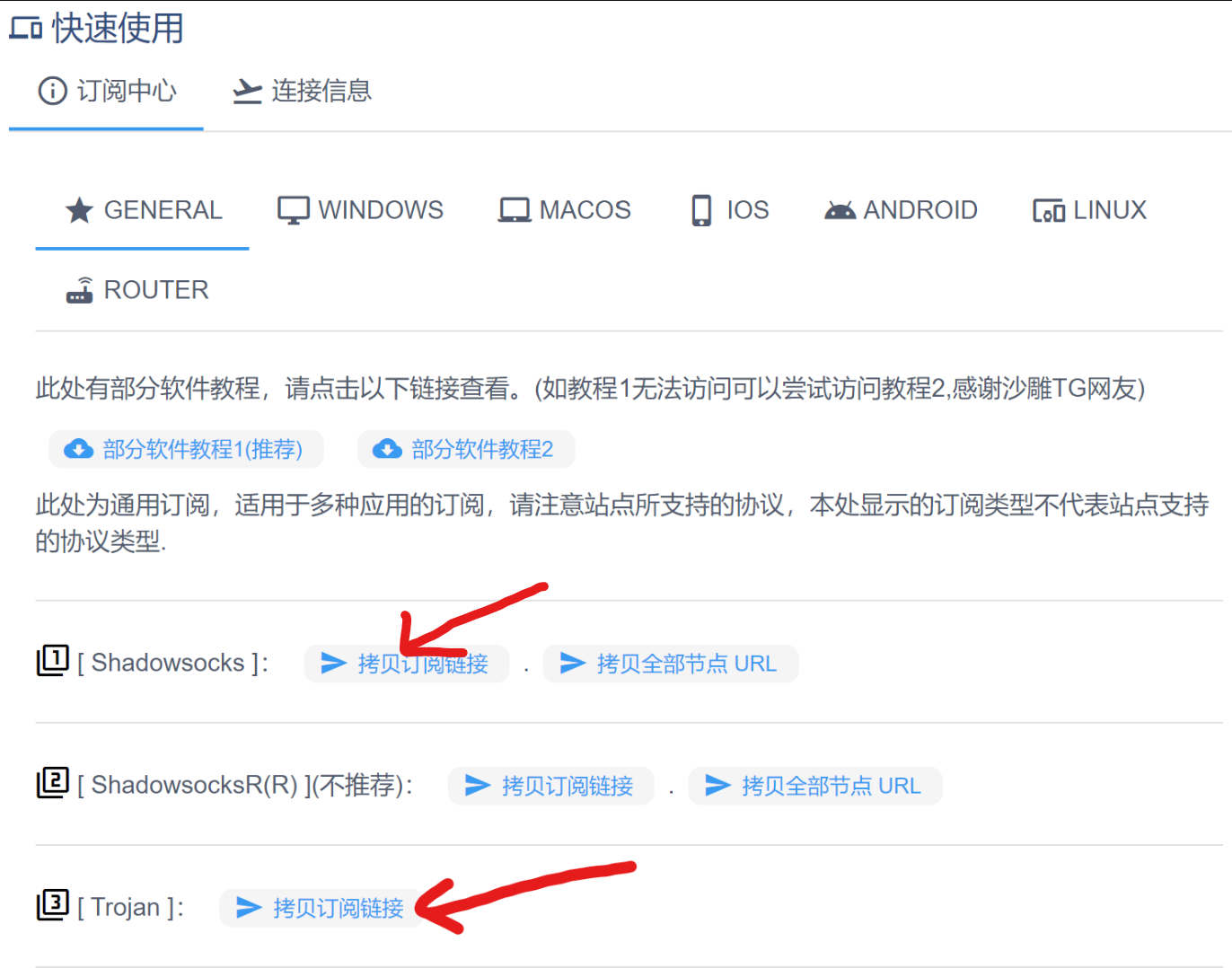Click the 快速使用 heading devices icon
This screenshot has height=968, width=1232.
26,29
